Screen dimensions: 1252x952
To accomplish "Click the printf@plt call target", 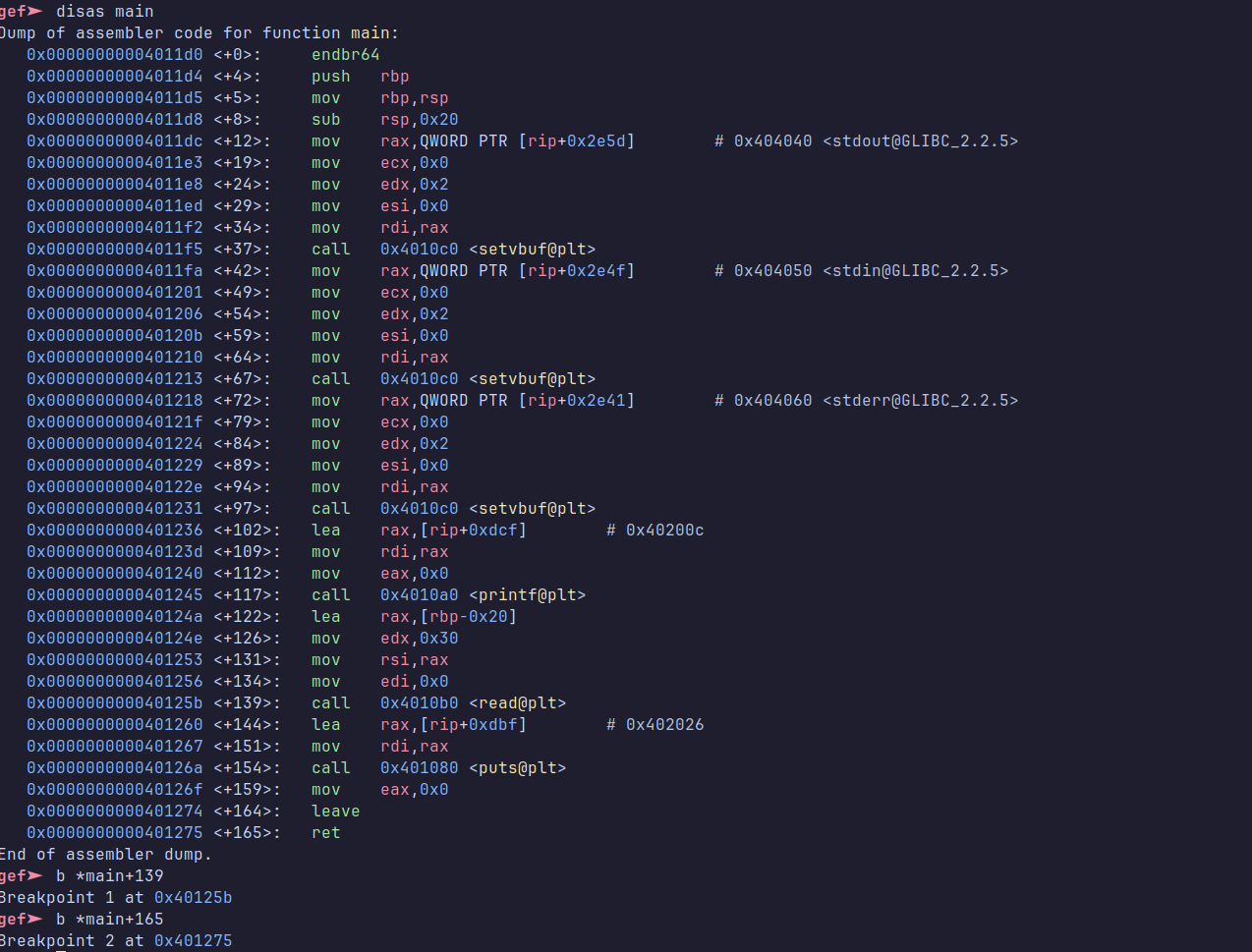I will (483, 594).
